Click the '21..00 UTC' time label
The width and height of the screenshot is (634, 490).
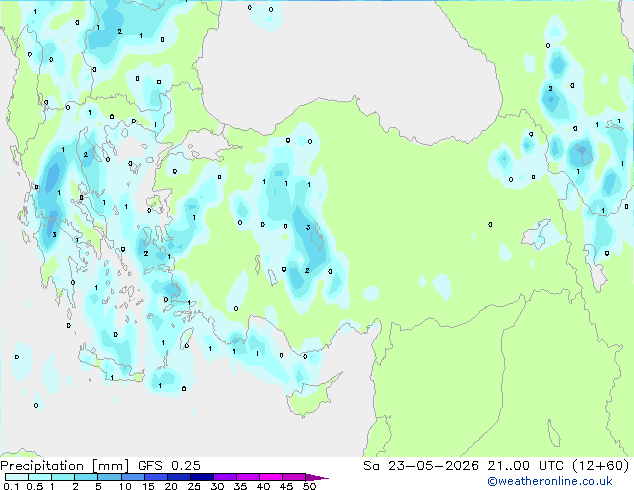[526, 466]
